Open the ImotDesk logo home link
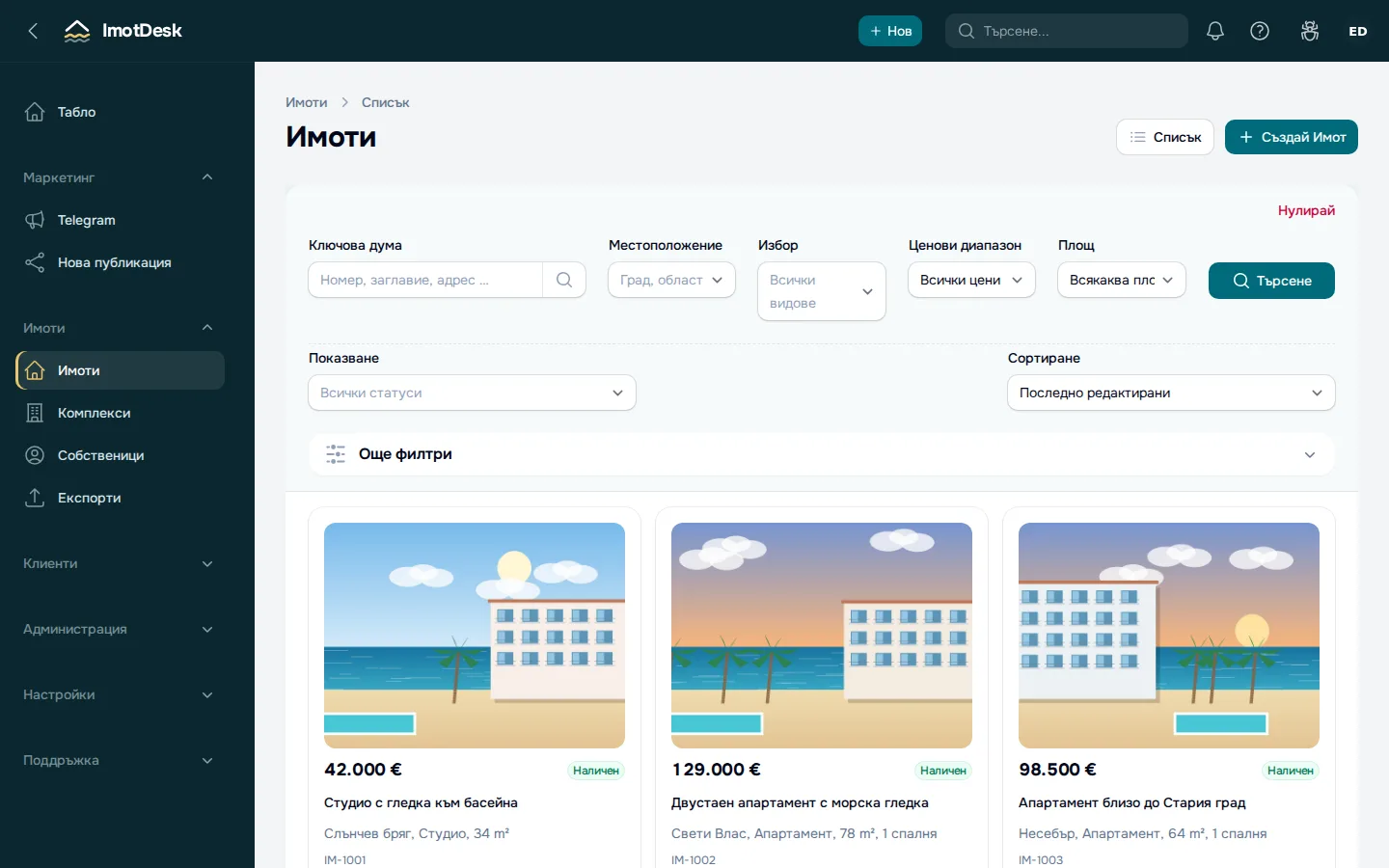1389x868 pixels. [123, 31]
